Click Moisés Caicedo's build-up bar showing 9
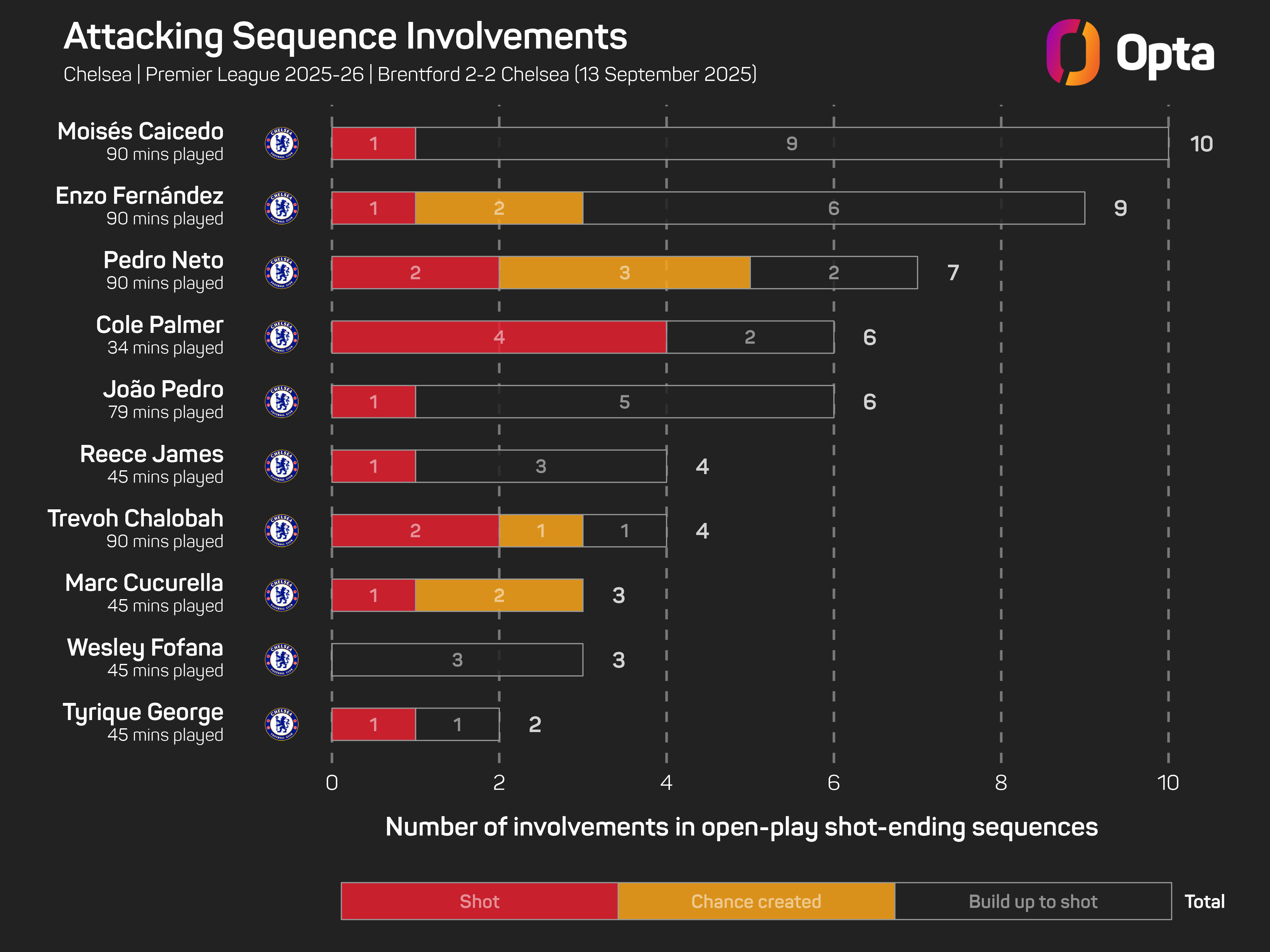 791,143
